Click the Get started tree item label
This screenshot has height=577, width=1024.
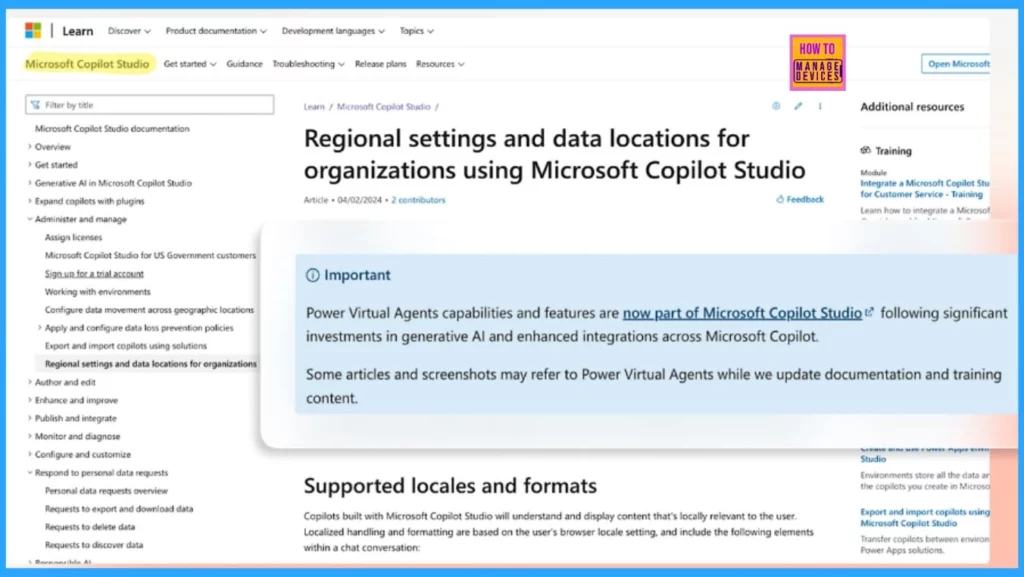(56, 165)
